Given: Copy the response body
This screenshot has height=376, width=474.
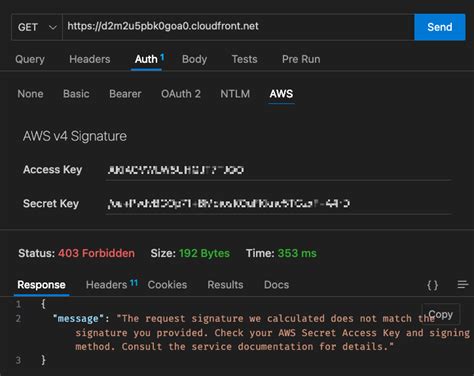Looking at the screenshot, I should click(x=441, y=314).
